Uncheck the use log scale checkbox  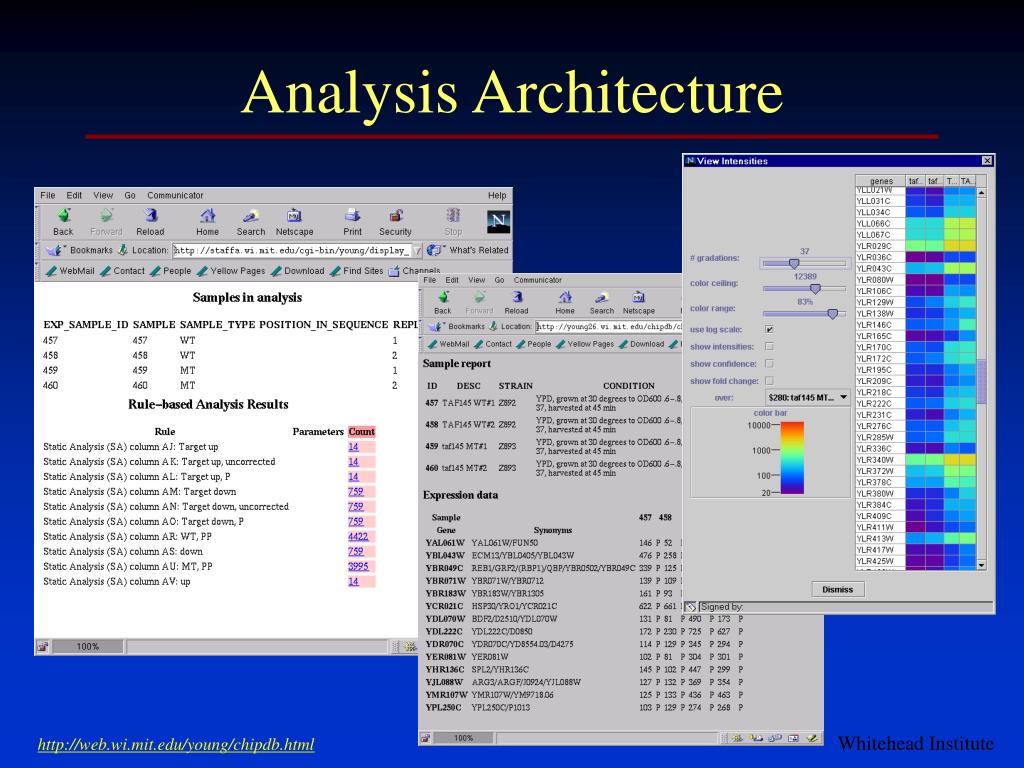(769, 329)
